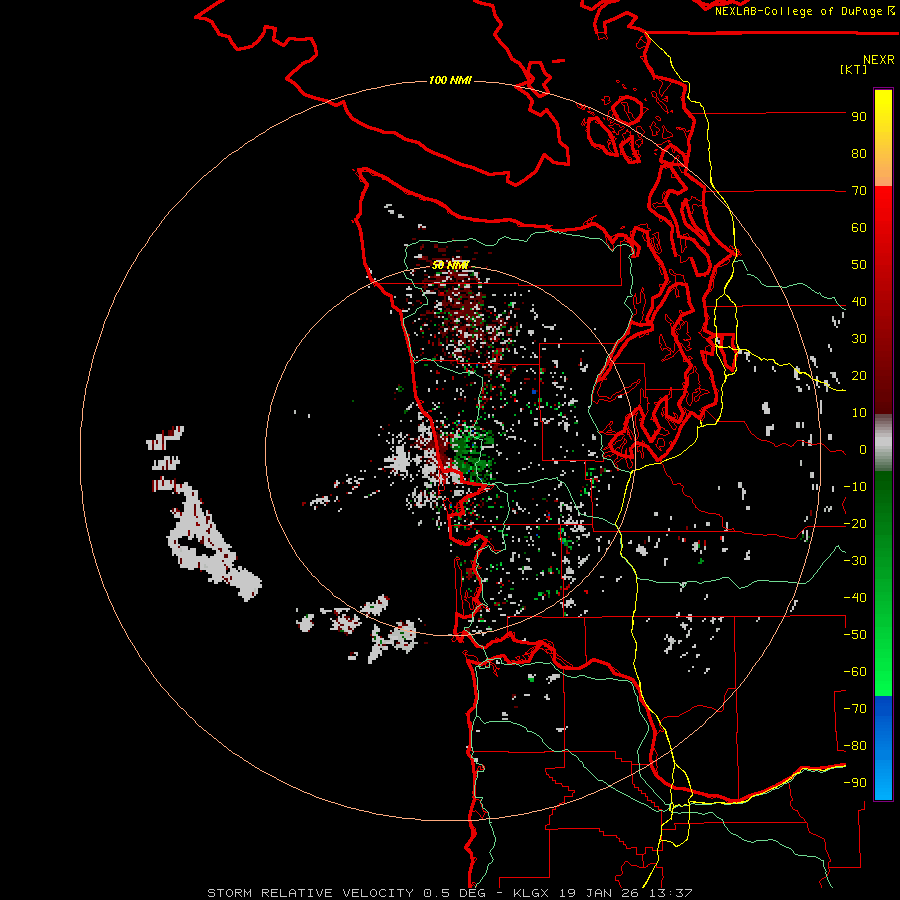Click the -30 value on velocity scale

click(855, 561)
